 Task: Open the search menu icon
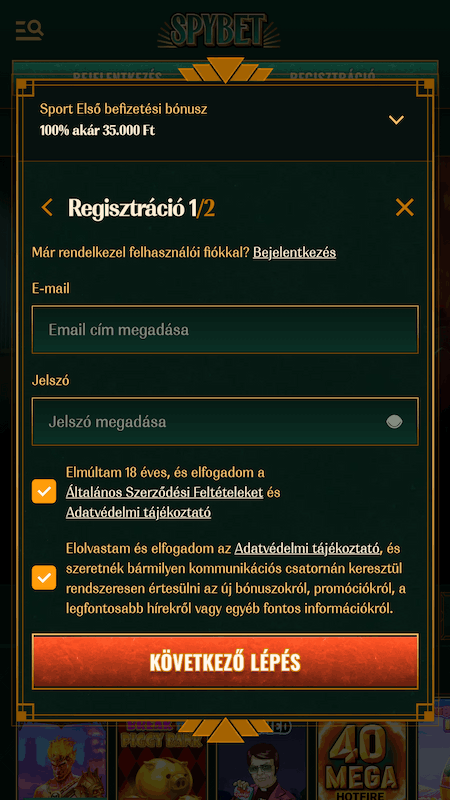pyautogui.click(x=30, y=30)
